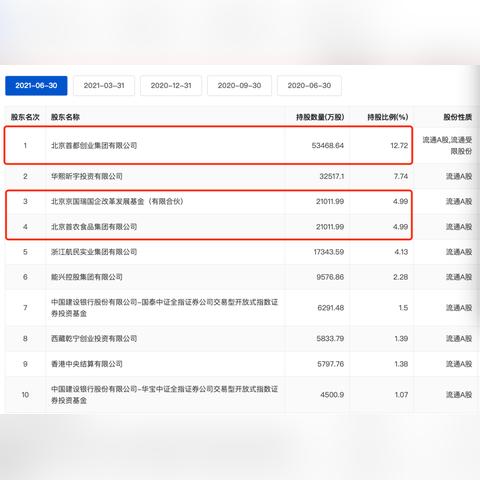Switch to the 2021-03-31 tab

click(104, 86)
